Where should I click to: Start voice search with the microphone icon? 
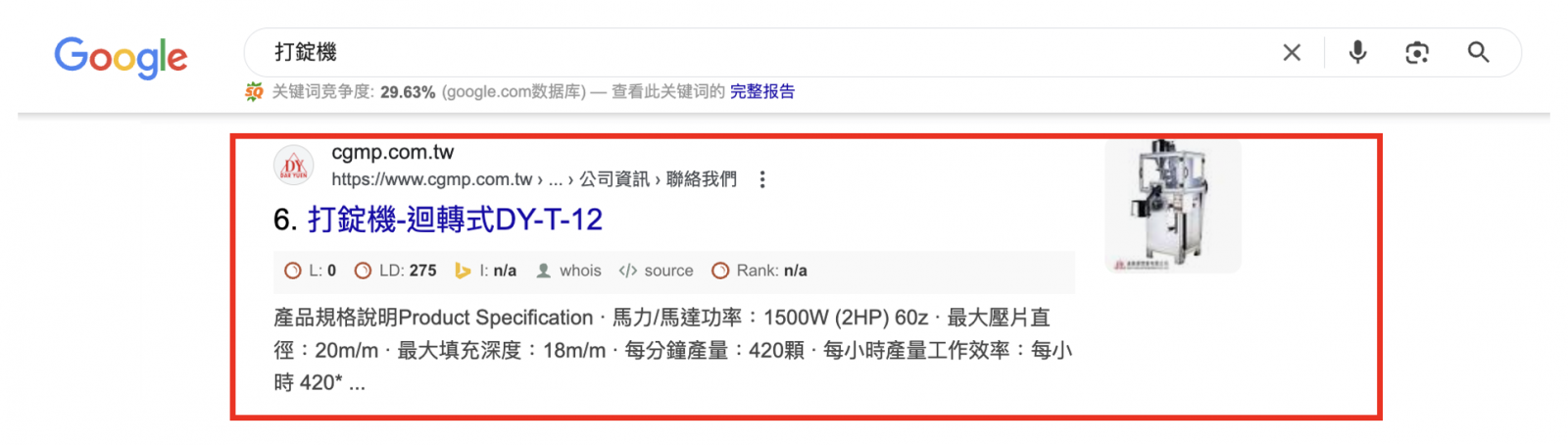click(x=1357, y=53)
